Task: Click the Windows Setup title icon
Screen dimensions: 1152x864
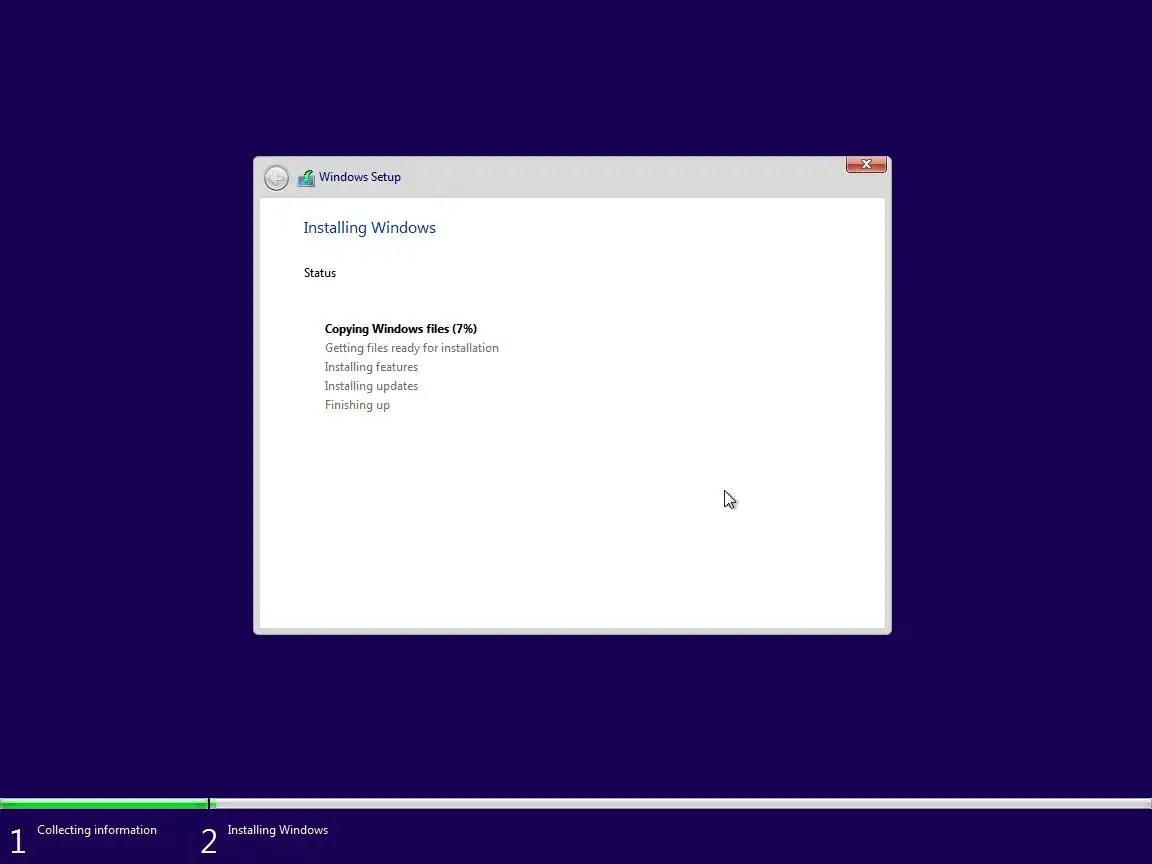Action: tap(306, 178)
